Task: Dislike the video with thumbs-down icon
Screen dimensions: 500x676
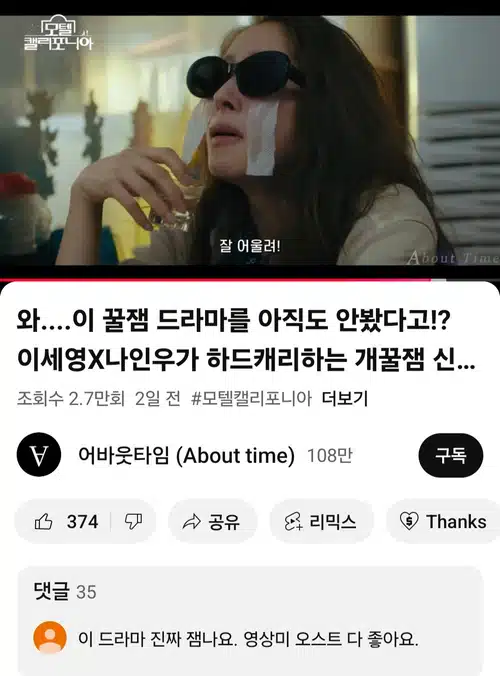Action: tap(133, 522)
